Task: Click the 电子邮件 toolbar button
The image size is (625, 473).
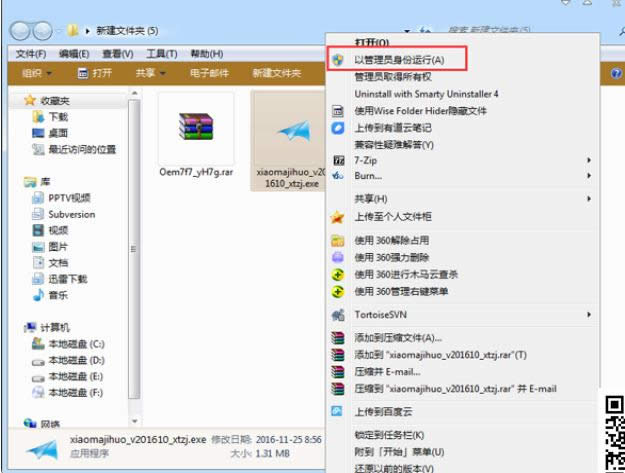Action: (209, 73)
